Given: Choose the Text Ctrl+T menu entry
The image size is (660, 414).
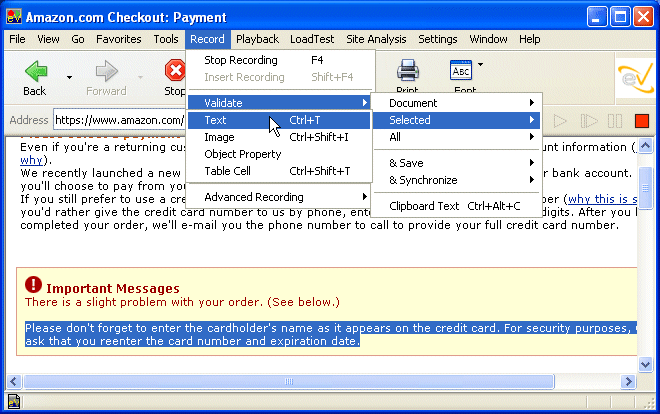Looking at the screenshot, I should pyautogui.click(x=279, y=120).
